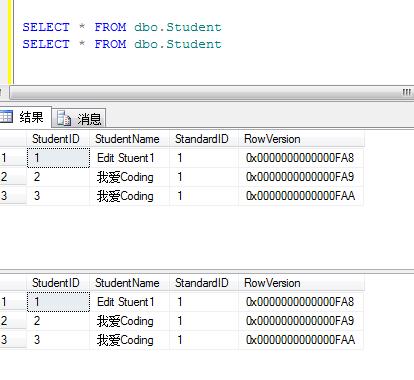The image size is (414, 380).
Task: Select row header 3 in second result grid
Action: pos(13,340)
